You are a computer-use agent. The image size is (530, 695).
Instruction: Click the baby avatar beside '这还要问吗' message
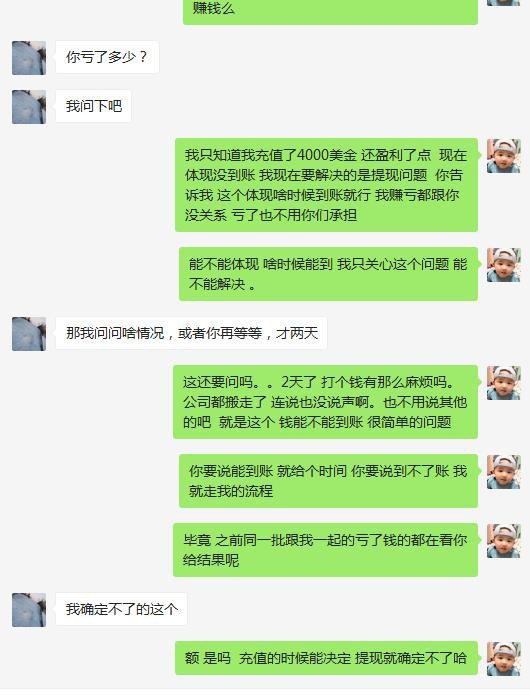(x=503, y=383)
